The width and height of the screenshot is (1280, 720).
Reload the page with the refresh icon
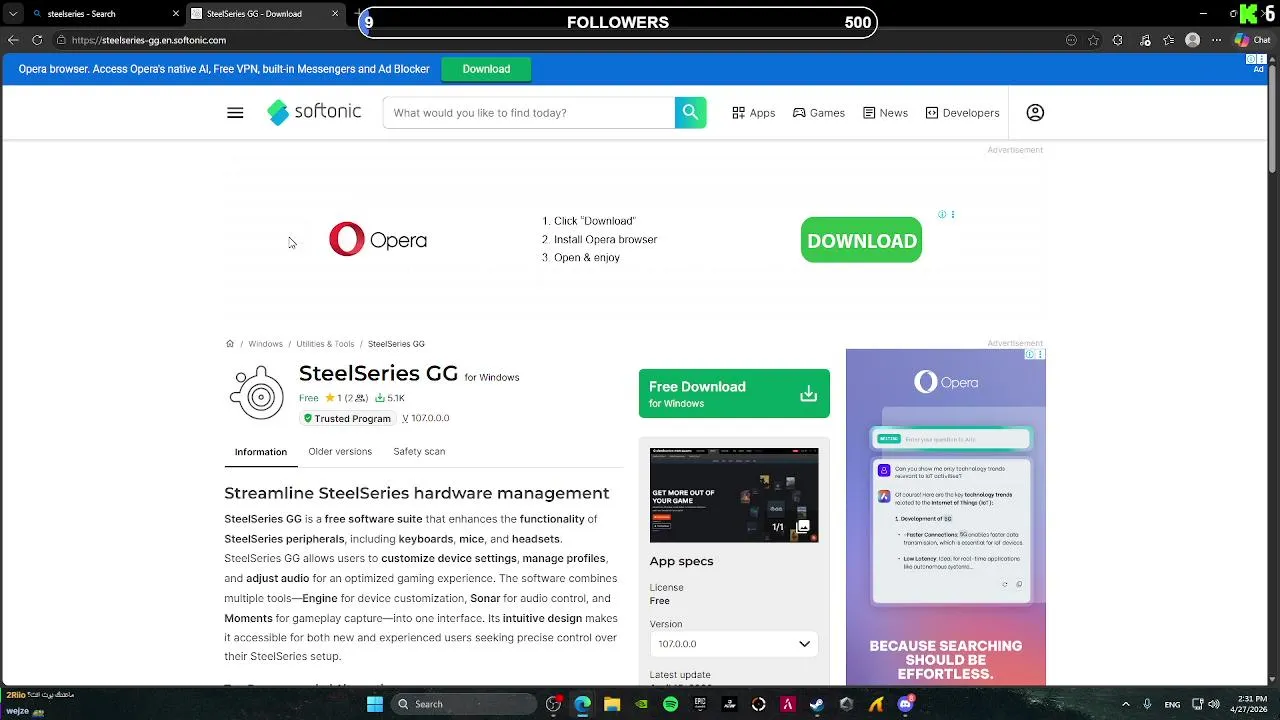click(37, 40)
